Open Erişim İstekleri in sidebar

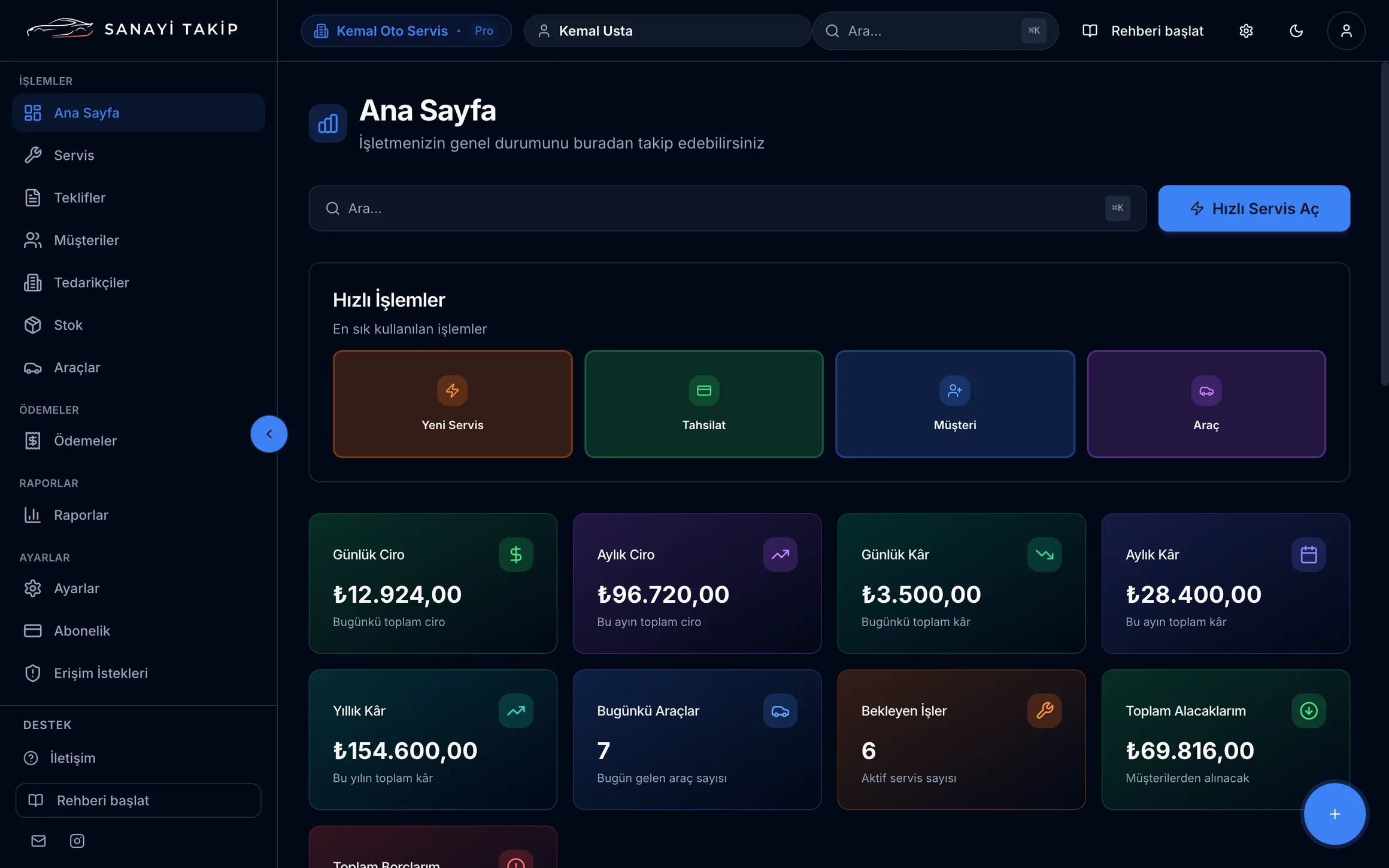[x=138, y=673]
